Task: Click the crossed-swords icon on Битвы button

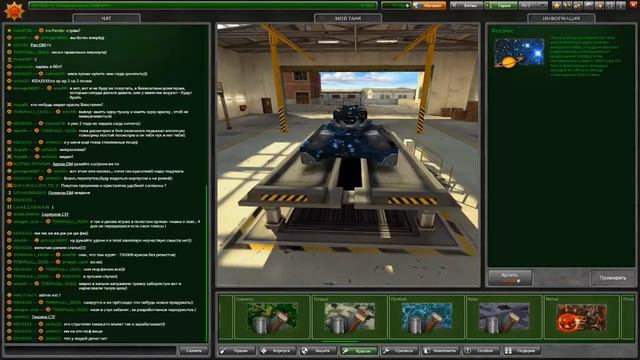Action: pos(454,5)
